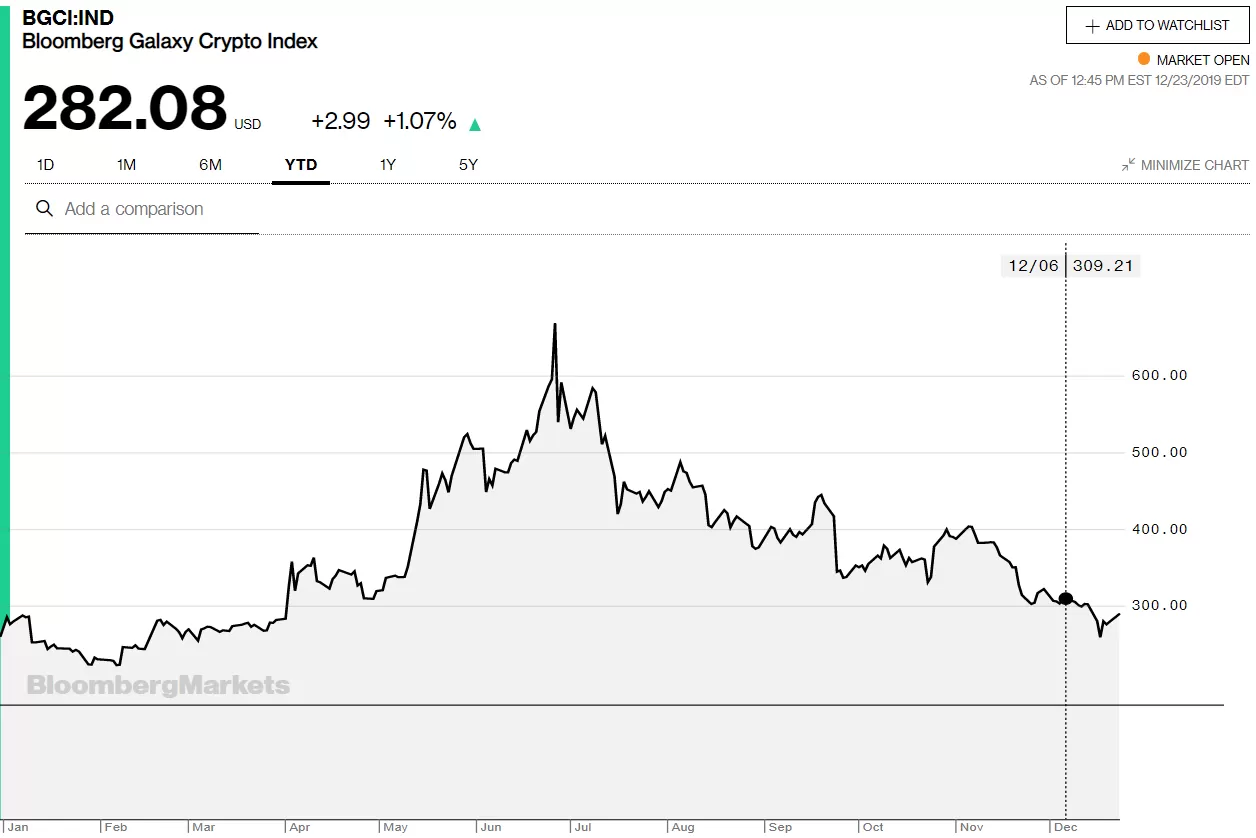The image size is (1256, 838).
Task: Select the 1M time range tab
Action: pyautogui.click(x=126, y=165)
